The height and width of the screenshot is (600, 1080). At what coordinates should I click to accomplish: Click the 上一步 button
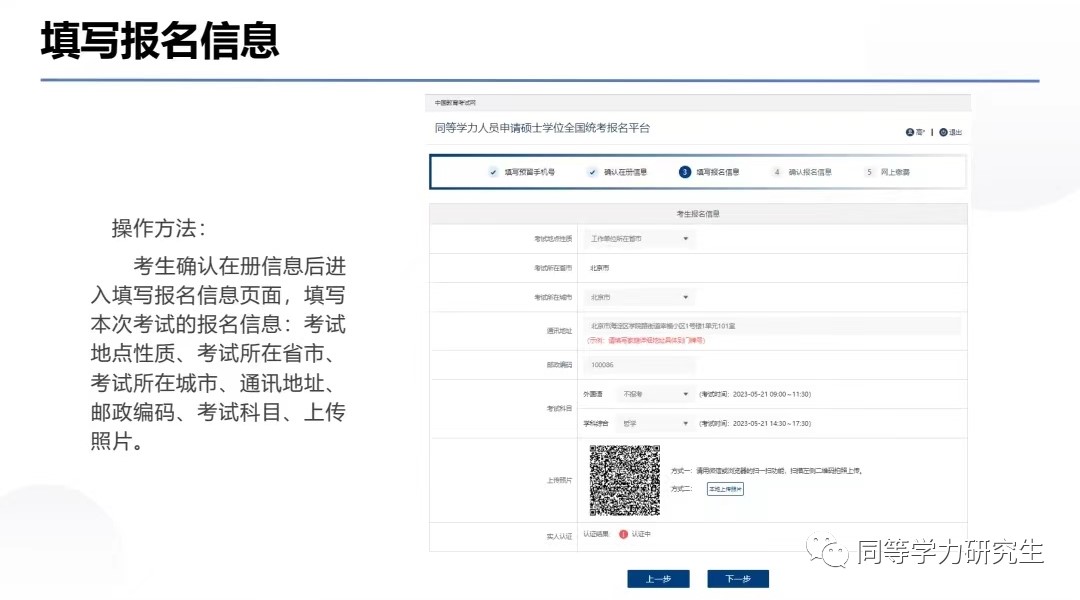tap(658, 579)
